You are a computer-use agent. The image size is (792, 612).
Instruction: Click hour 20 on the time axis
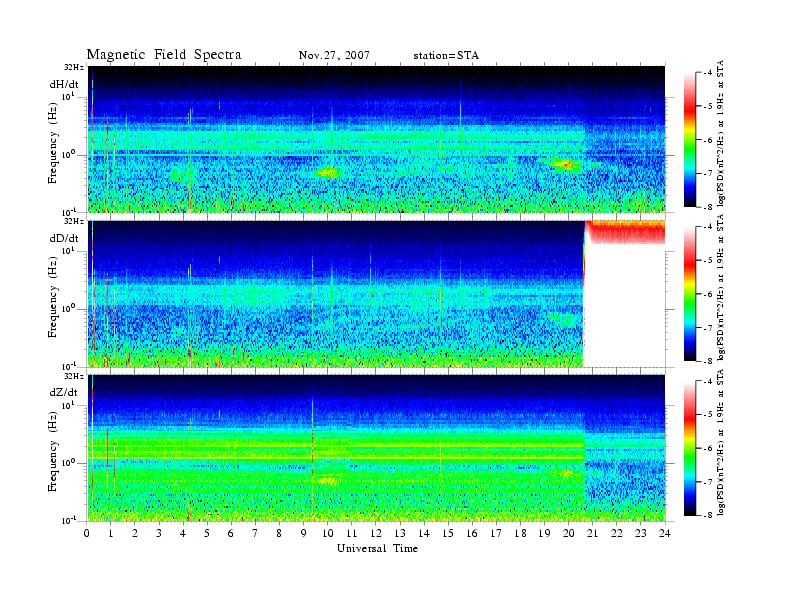[569, 533]
